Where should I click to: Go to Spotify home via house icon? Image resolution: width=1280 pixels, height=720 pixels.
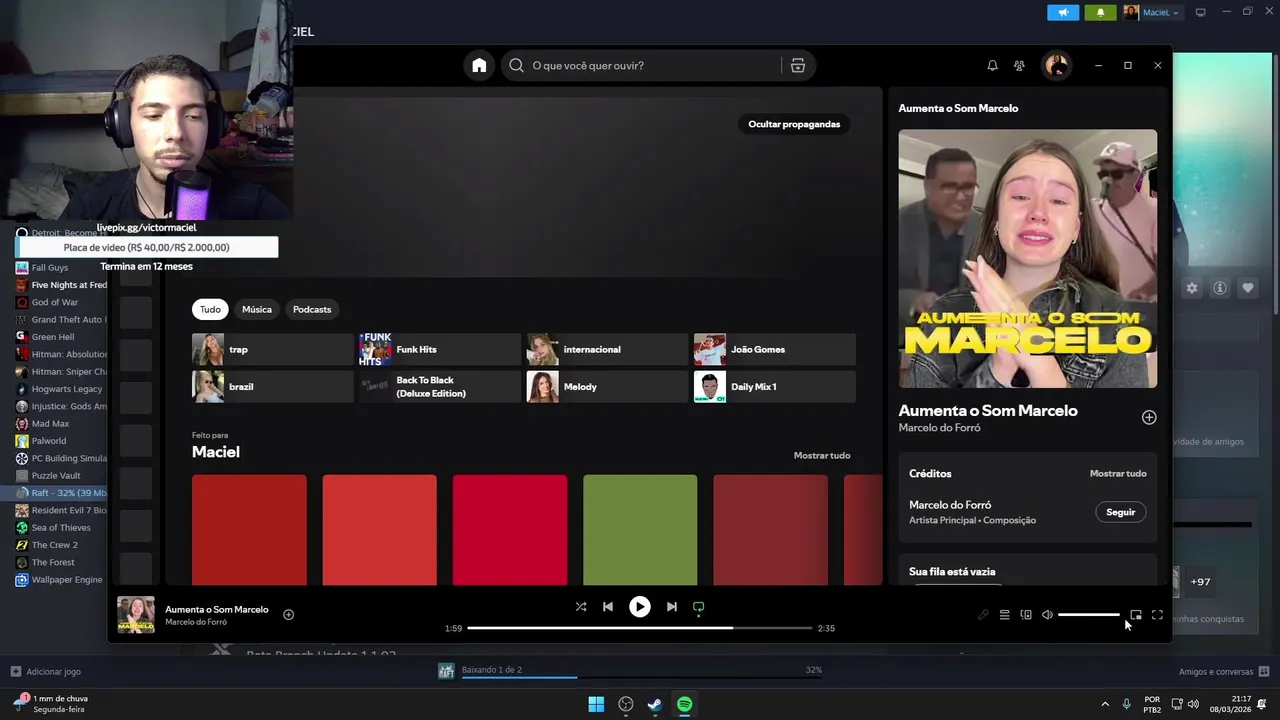click(x=479, y=65)
